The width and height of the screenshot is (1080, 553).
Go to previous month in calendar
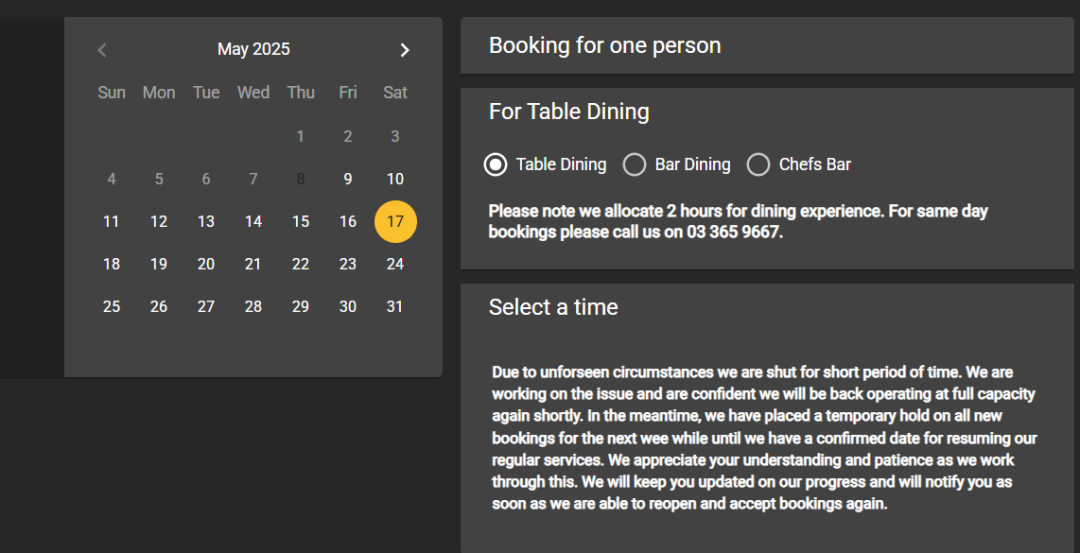102,50
